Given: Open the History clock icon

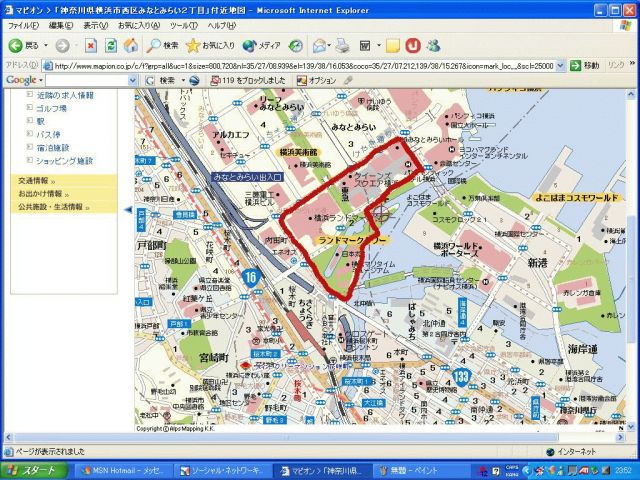Looking at the screenshot, I should (x=296, y=46).
